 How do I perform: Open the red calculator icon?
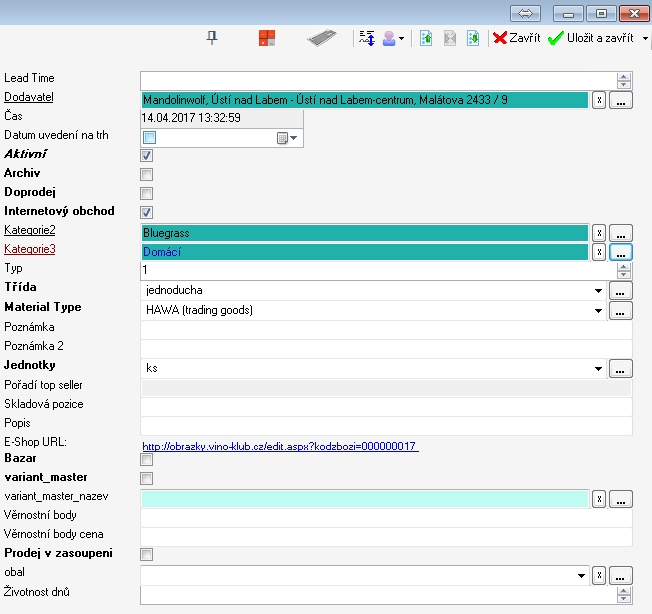pyautogui.click(x=267, y=38)
